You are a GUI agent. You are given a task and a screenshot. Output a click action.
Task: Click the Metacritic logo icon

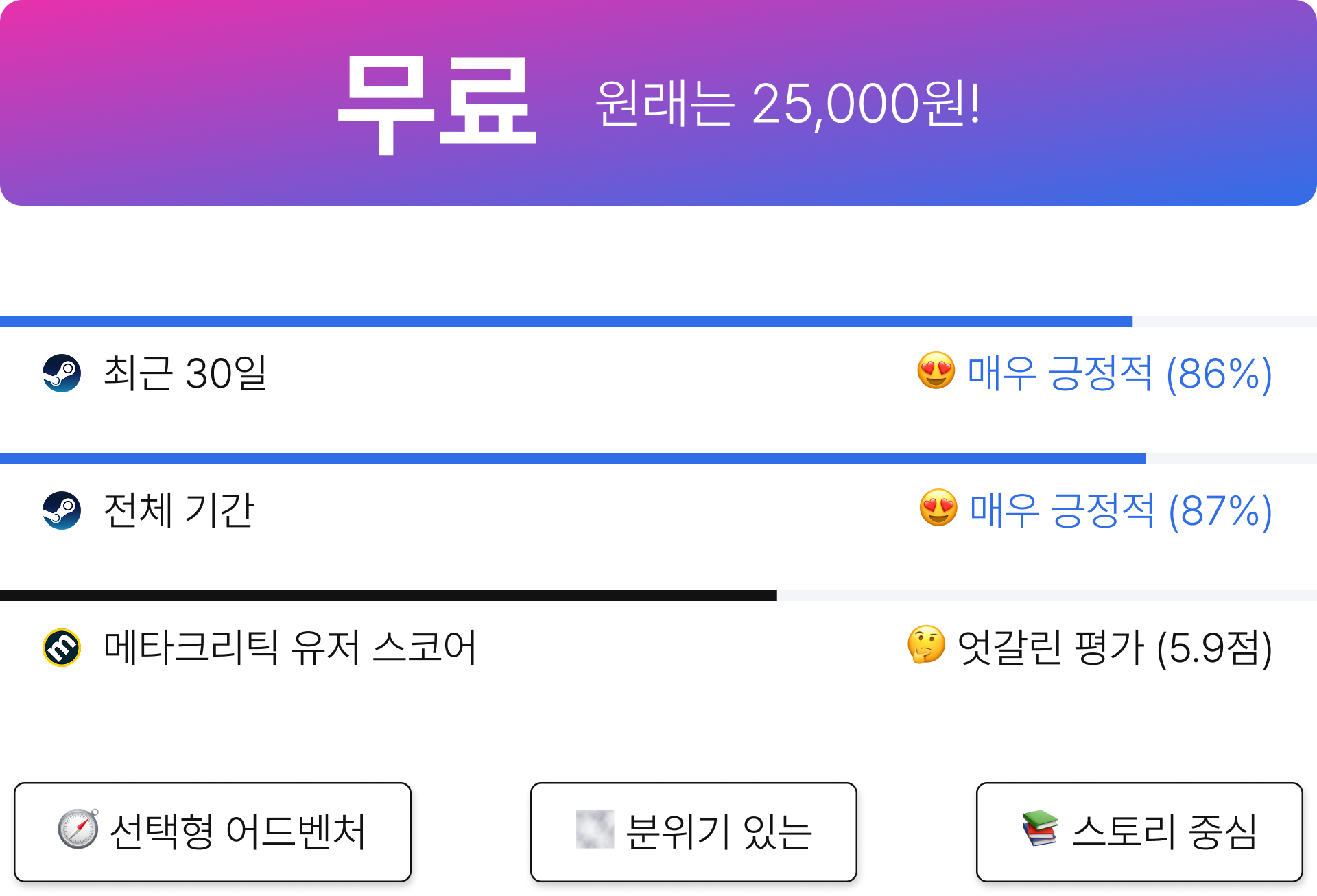point(62,648)
